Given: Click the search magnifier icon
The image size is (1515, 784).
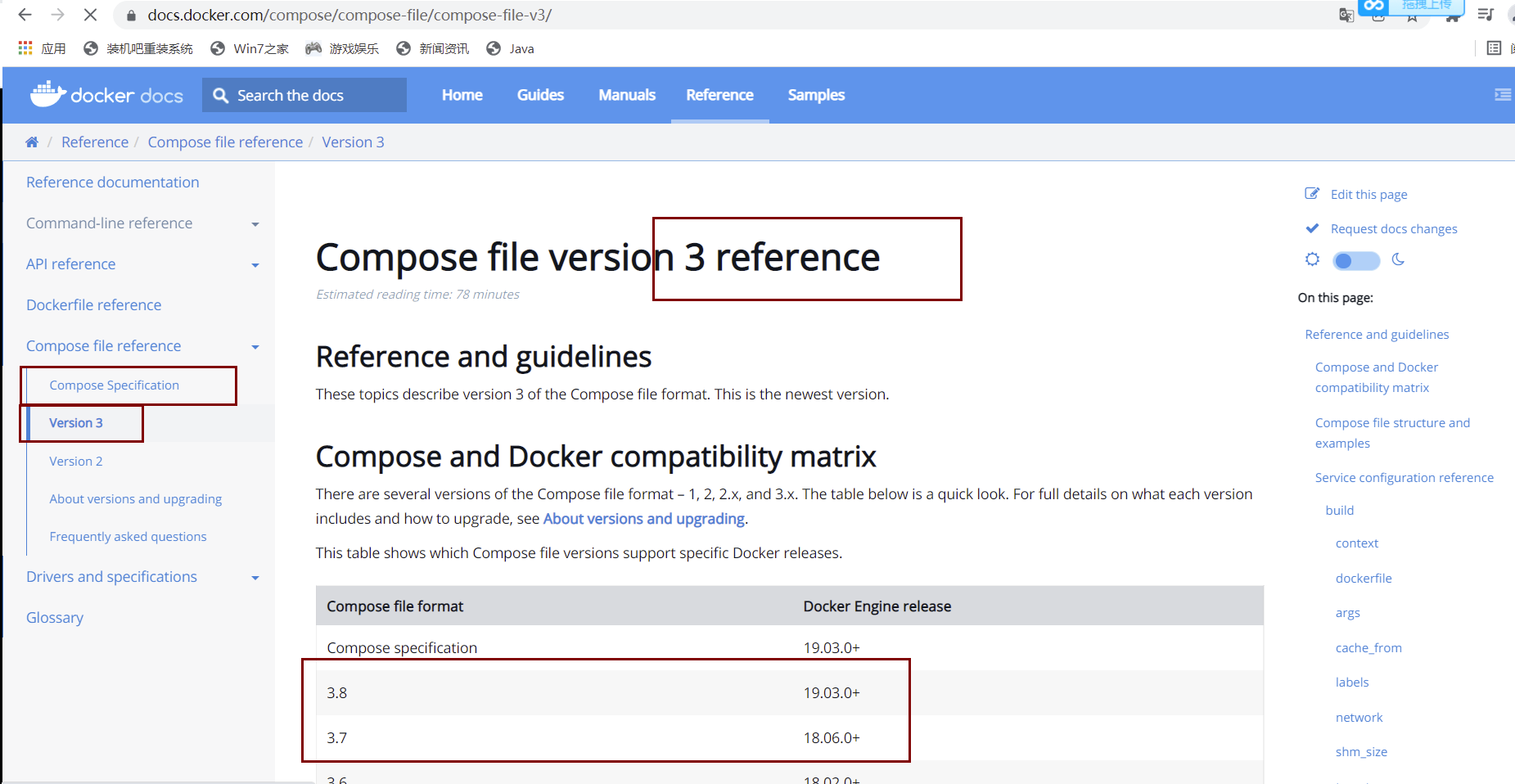Looking at the screenshot, I should 220,96.
